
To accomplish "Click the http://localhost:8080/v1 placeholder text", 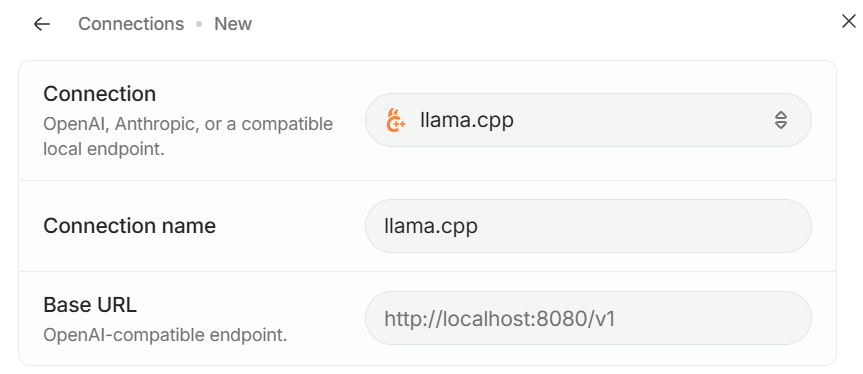I will pyautogui.click(x=499, y=318).
